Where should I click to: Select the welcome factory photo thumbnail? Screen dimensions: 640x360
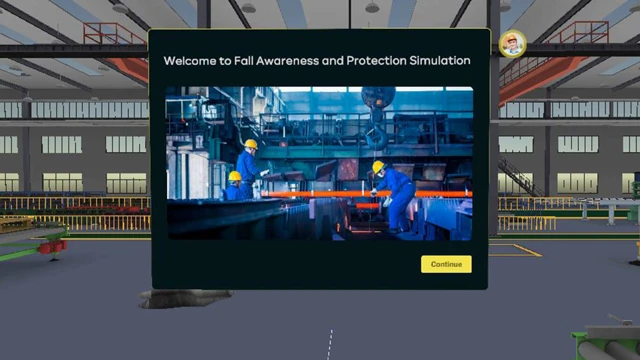[319, 163]
